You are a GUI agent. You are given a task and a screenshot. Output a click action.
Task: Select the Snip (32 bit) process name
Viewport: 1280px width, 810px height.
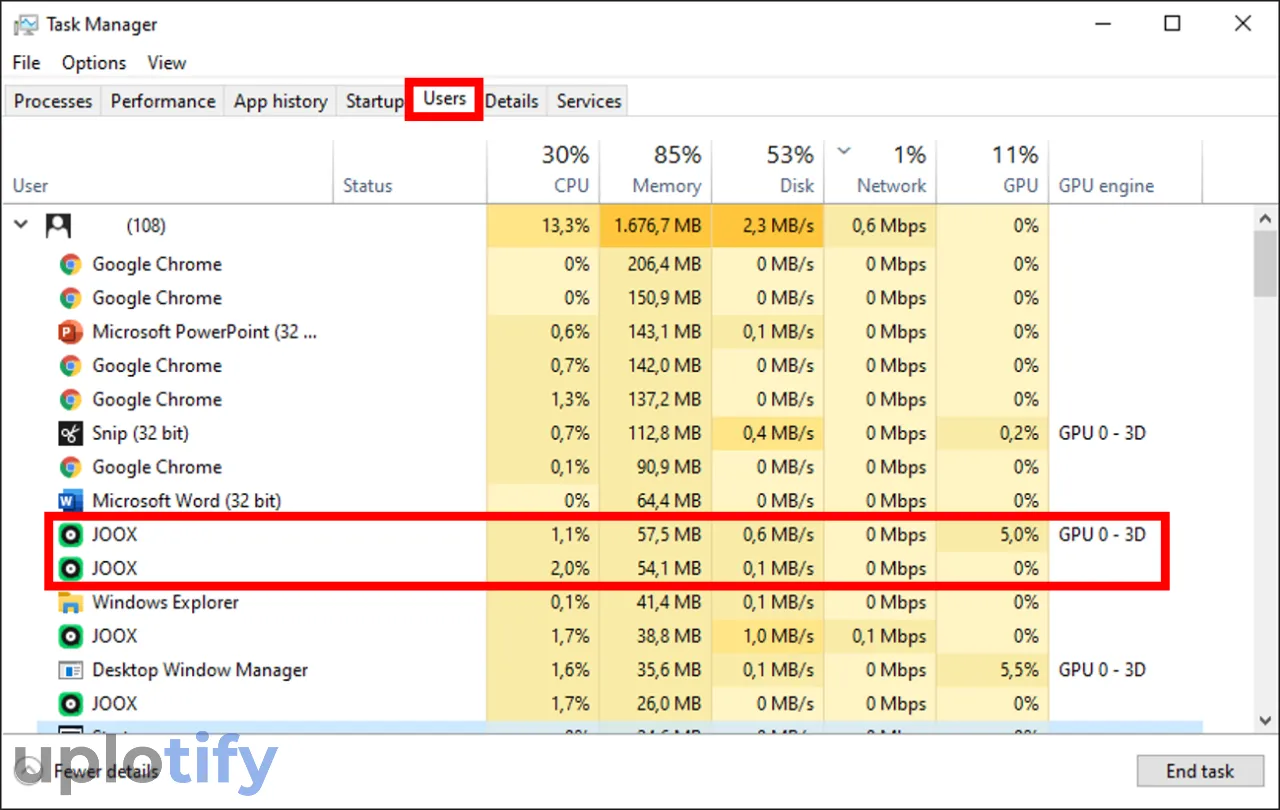(140, 434)
